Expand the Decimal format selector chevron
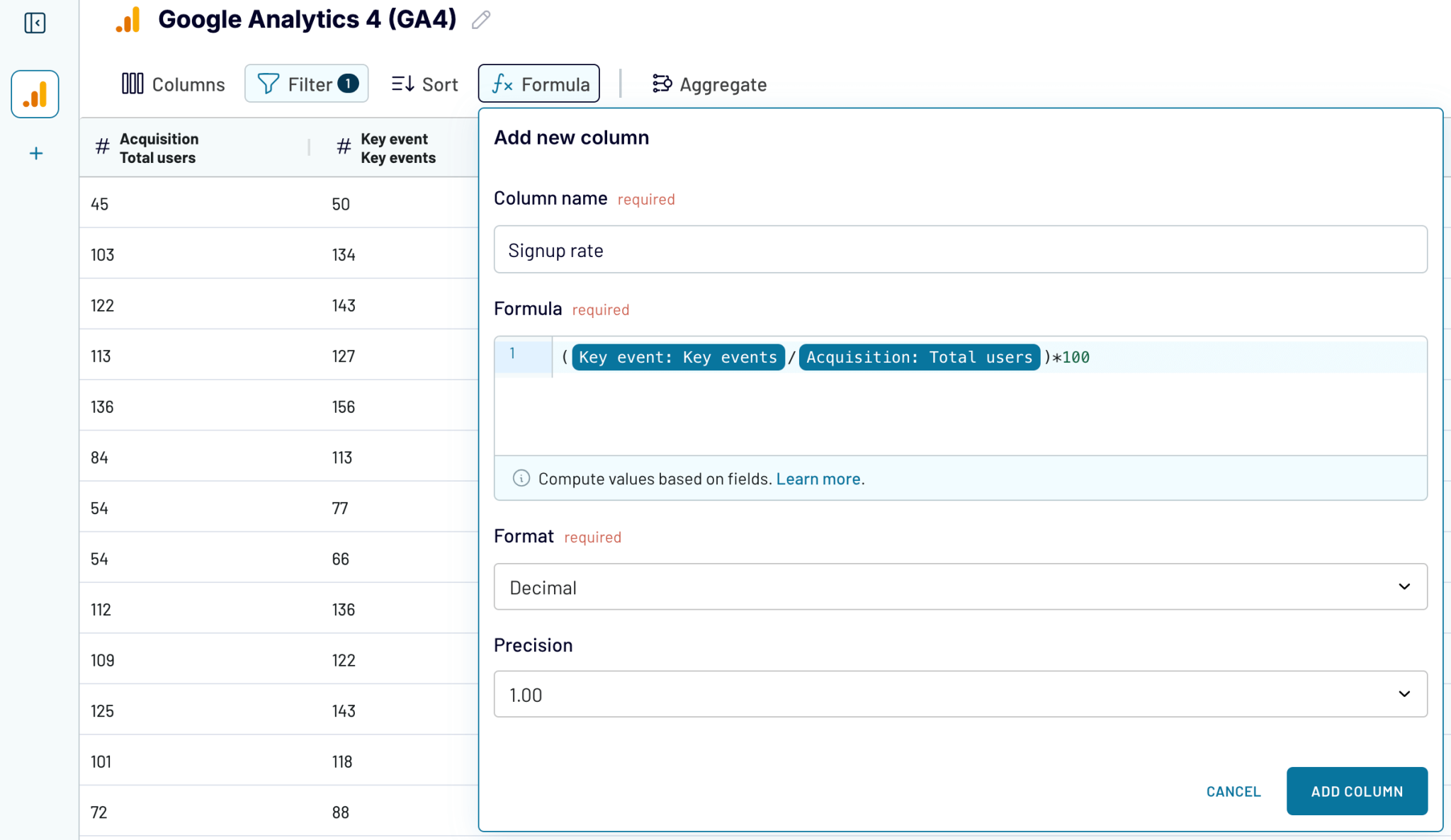 click(1405, 587)
